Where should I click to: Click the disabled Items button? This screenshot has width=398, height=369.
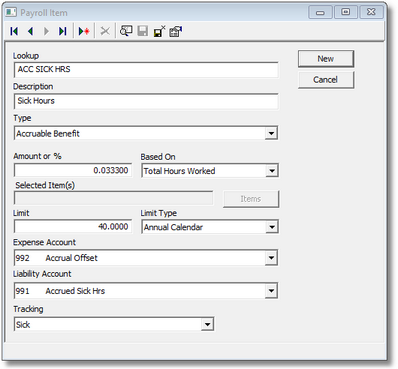(251, 199)
